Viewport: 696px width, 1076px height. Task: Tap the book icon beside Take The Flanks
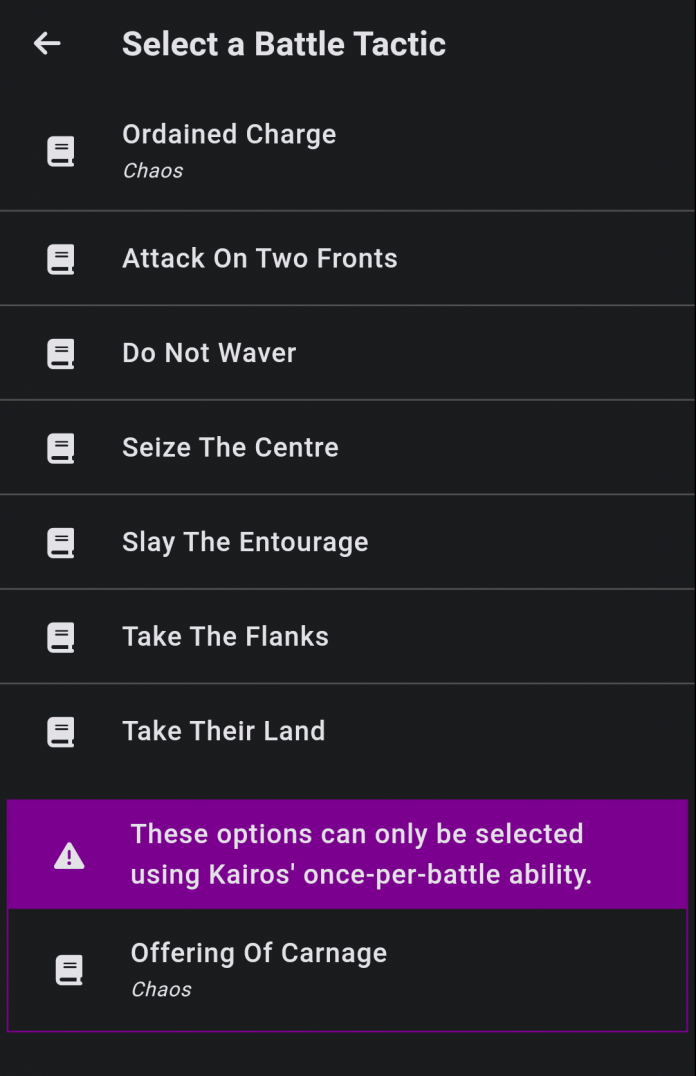(x=61, y=637)
